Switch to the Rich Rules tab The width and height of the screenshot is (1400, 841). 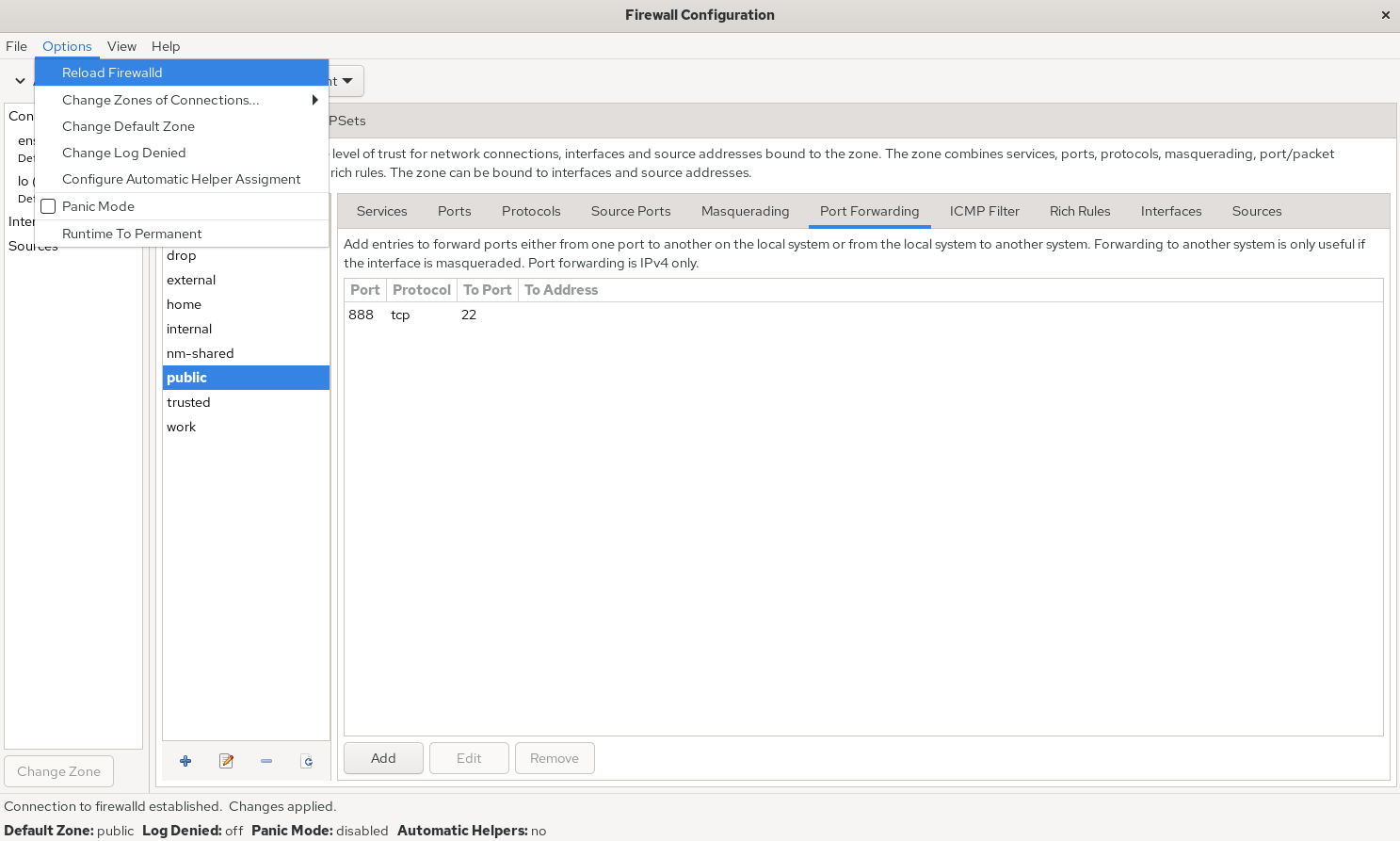[1079, 211]
